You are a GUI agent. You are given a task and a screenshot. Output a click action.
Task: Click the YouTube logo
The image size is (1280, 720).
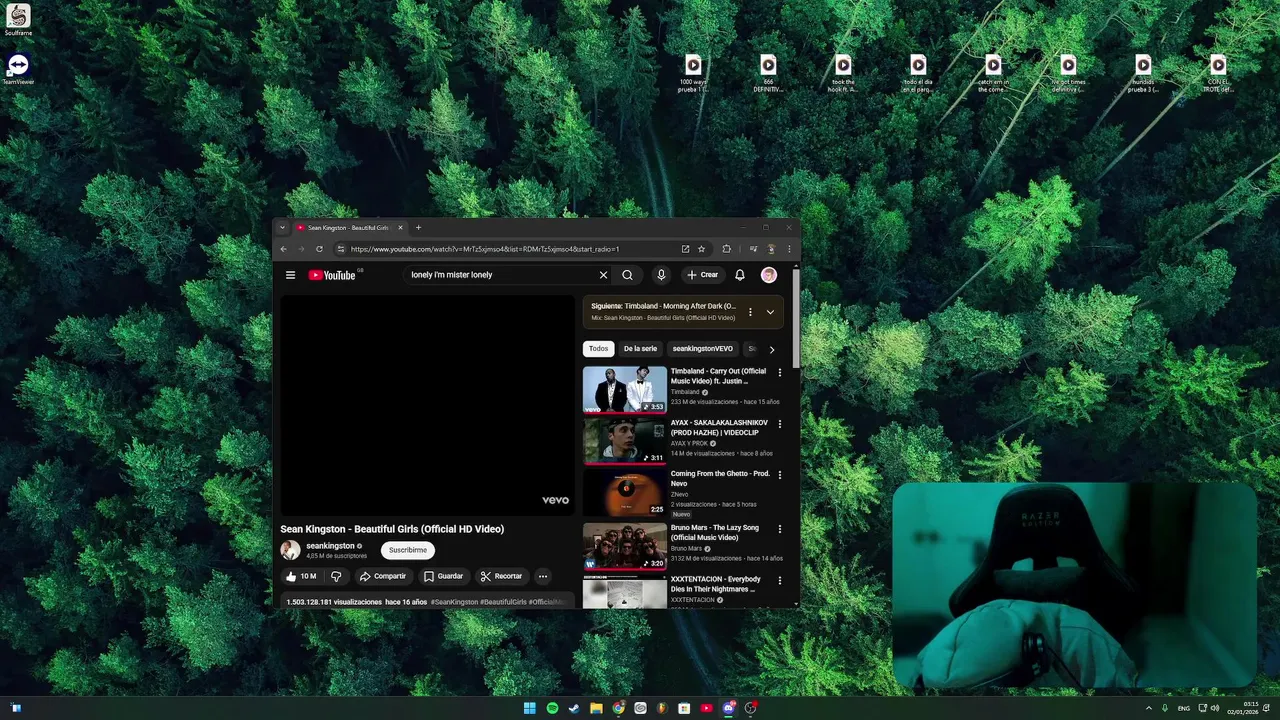332,275
